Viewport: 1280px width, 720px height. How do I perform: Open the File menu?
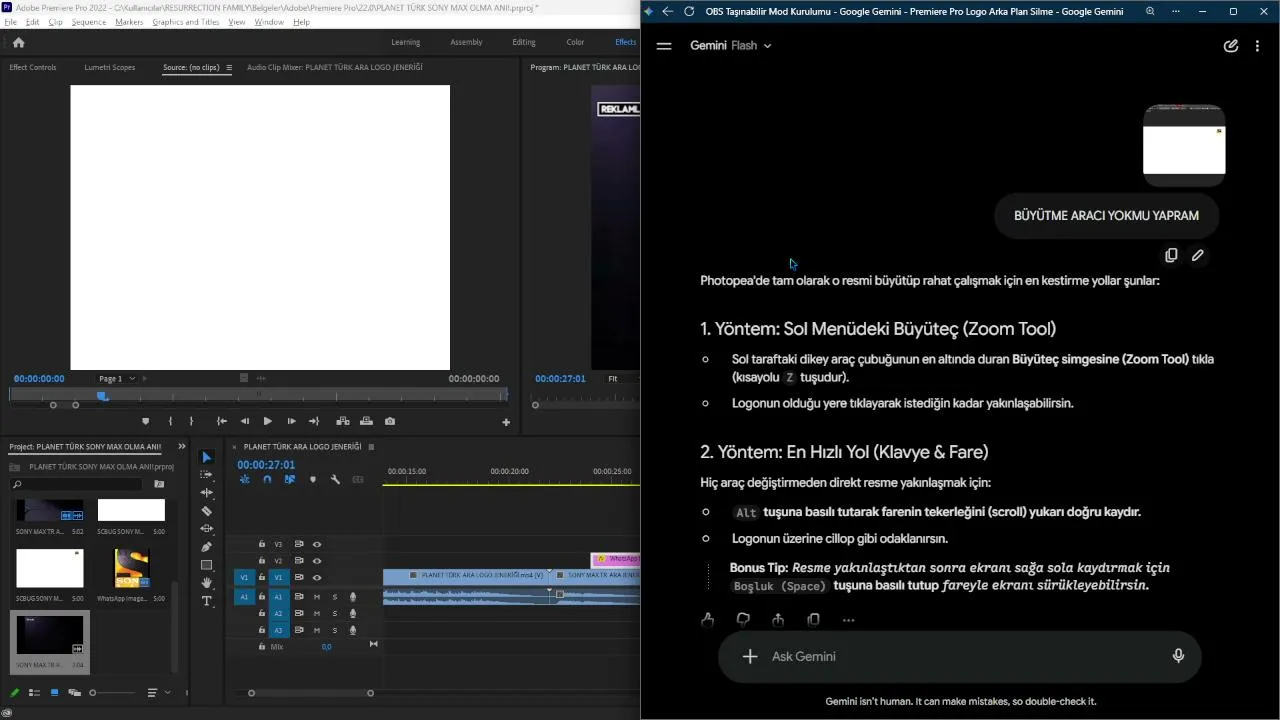11,22
